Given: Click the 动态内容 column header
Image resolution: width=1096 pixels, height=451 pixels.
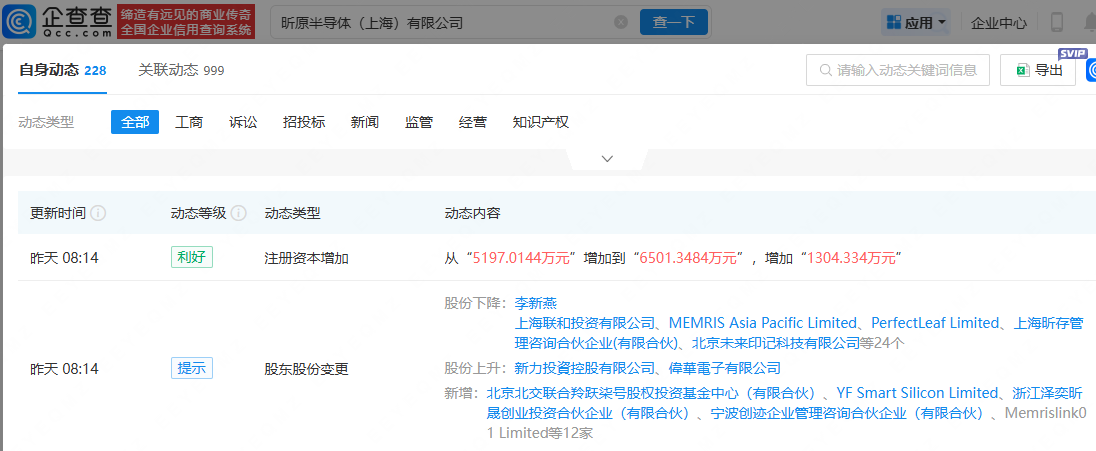Looking at the screenshot, I should 473,213.
